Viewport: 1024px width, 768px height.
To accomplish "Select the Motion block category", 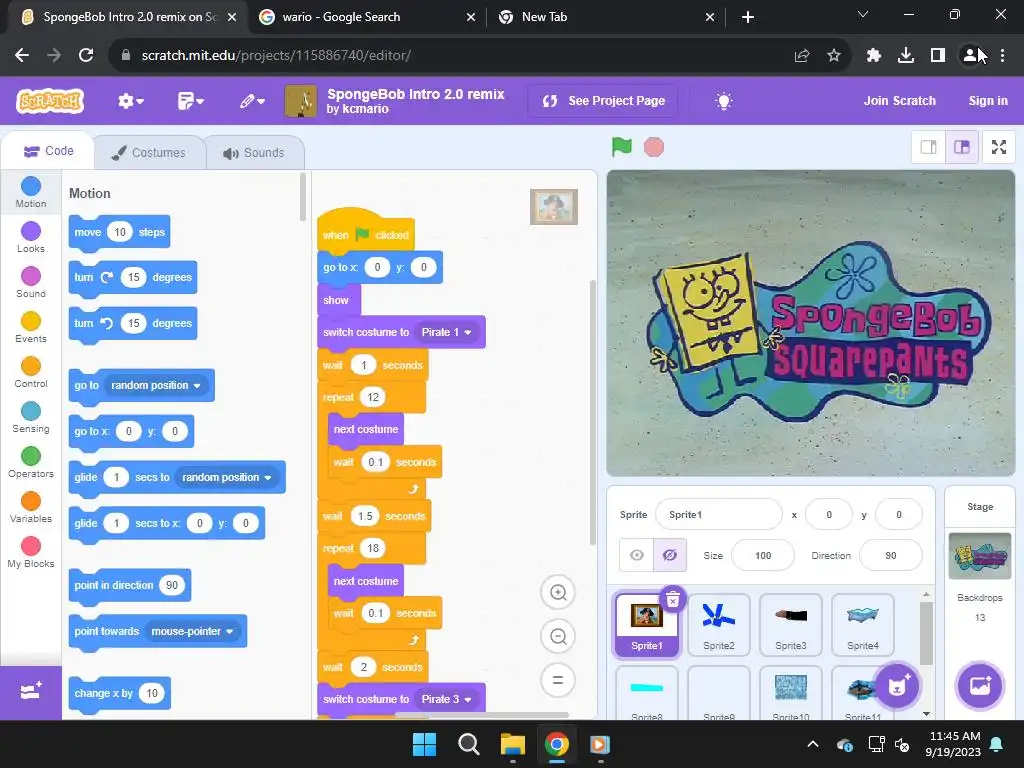I will click(x=31, y=192).
